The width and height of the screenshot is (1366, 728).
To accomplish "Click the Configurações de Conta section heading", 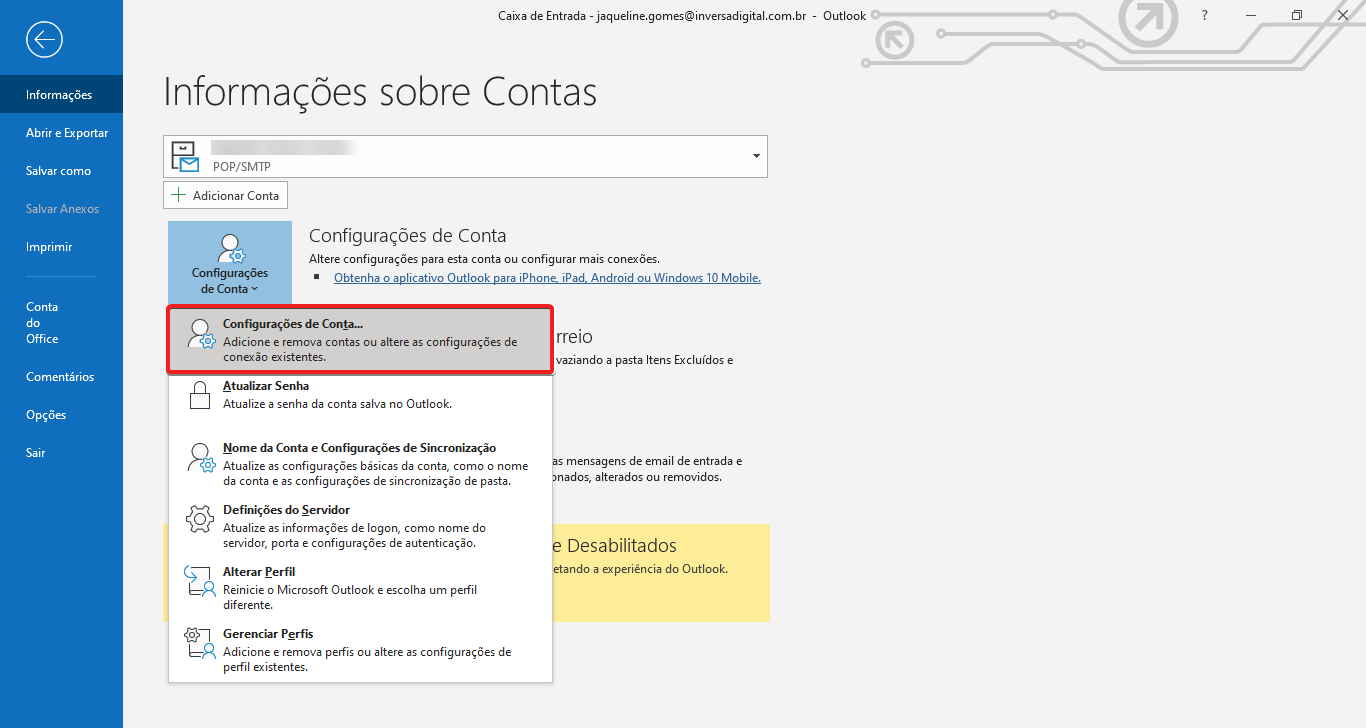I will (407, 236).
